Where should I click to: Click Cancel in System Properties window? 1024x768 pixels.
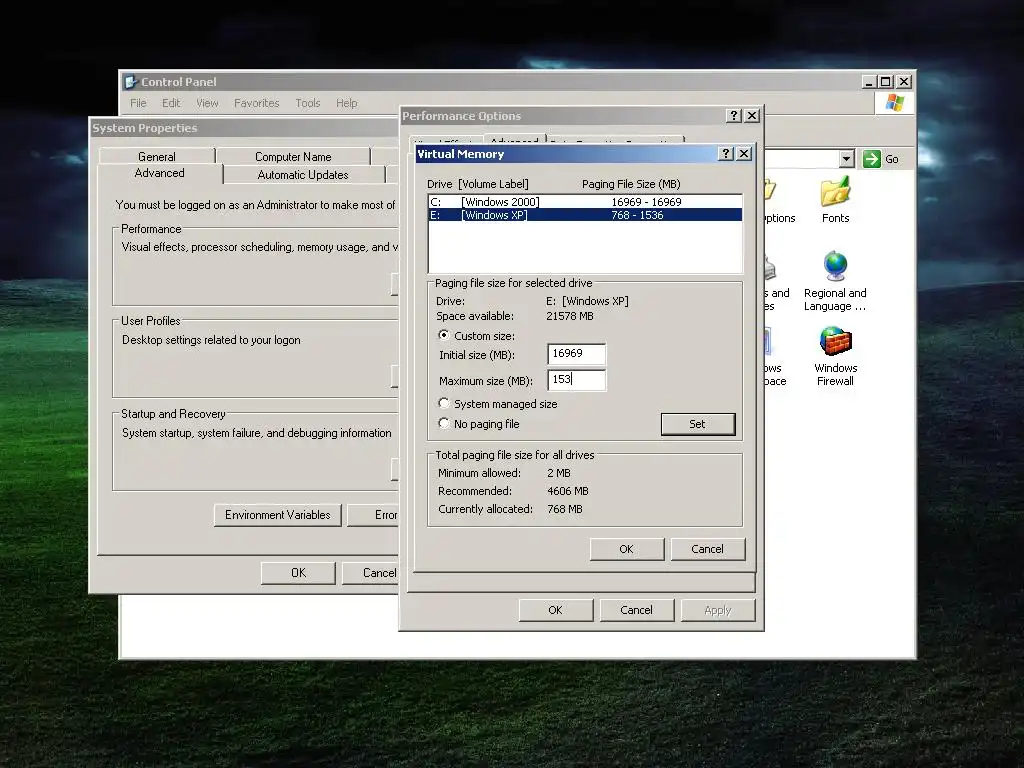[370, 573]
